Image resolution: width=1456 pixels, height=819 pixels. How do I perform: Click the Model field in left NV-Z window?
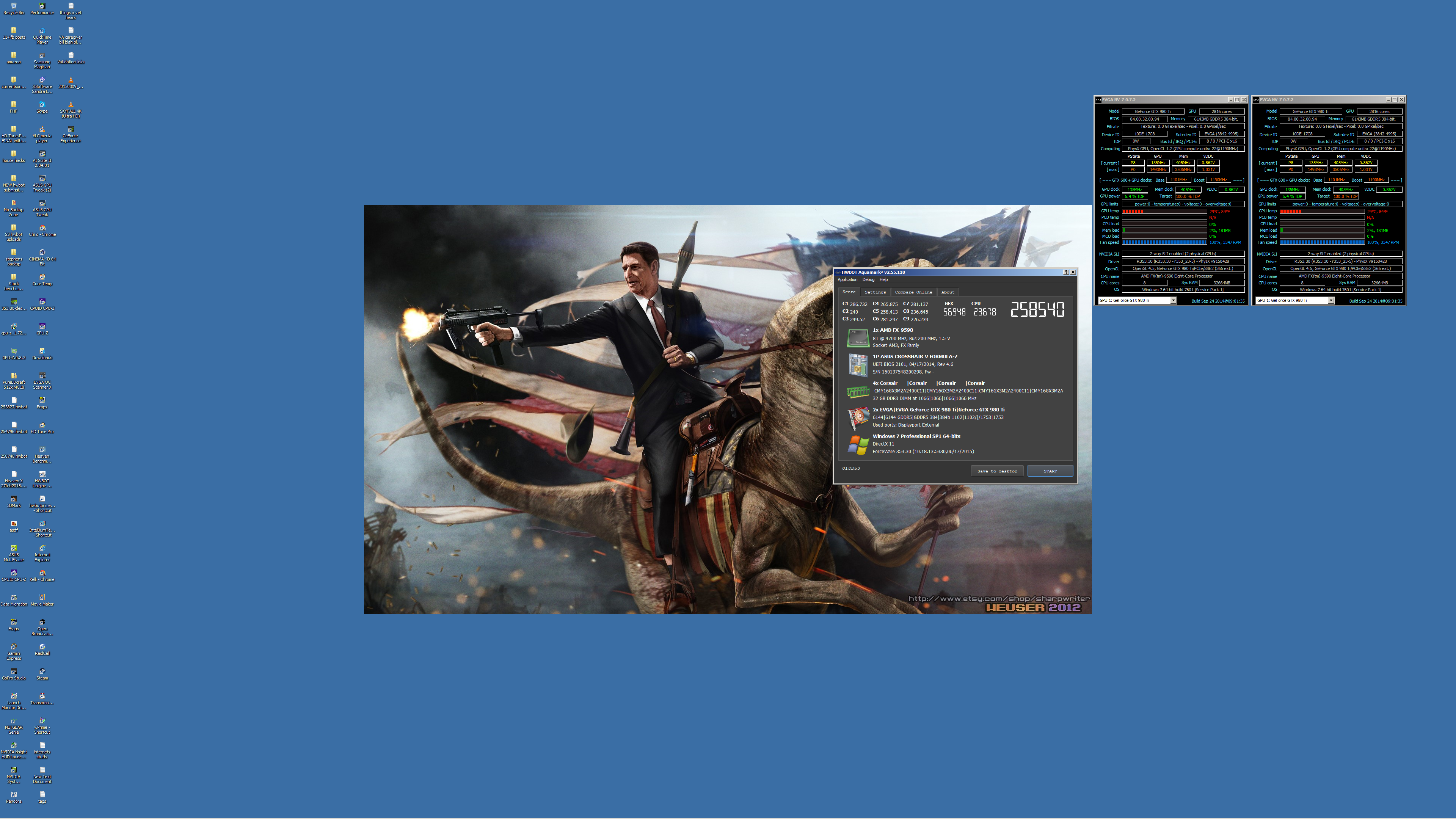coord(1153,111)
